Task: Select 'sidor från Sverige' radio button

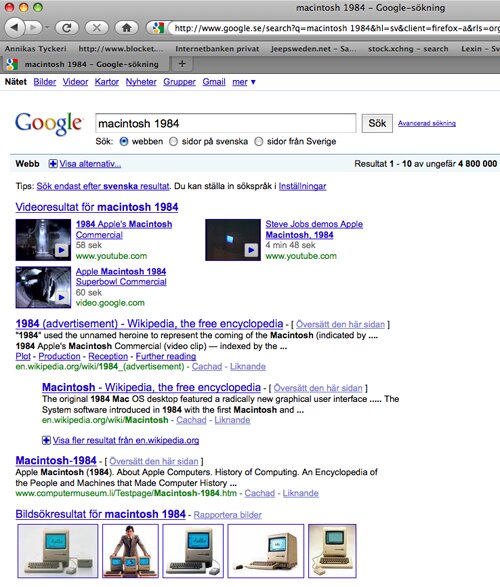Action: pos(259,142)
